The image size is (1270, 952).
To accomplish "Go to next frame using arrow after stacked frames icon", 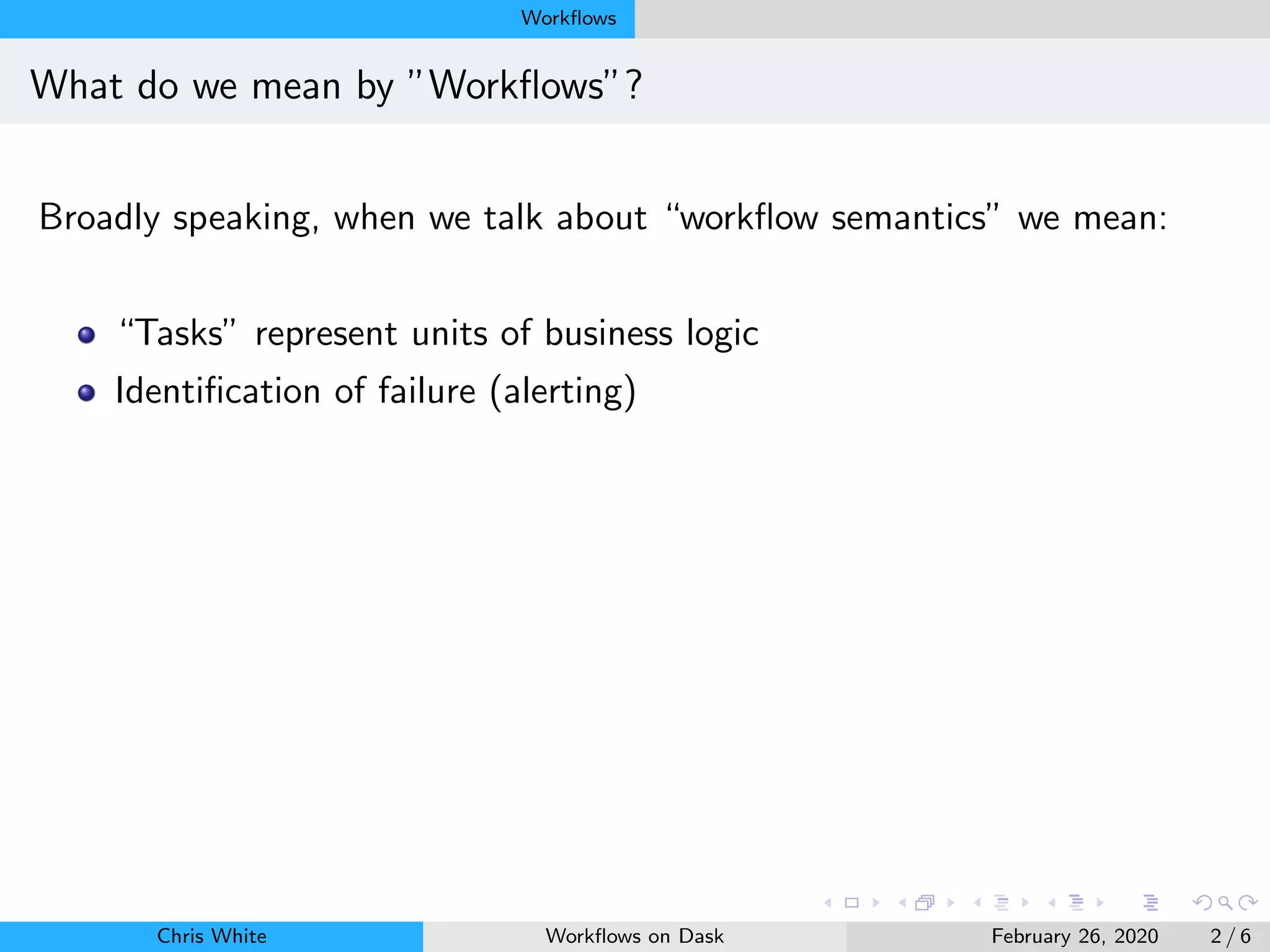I will pos(950,903).
